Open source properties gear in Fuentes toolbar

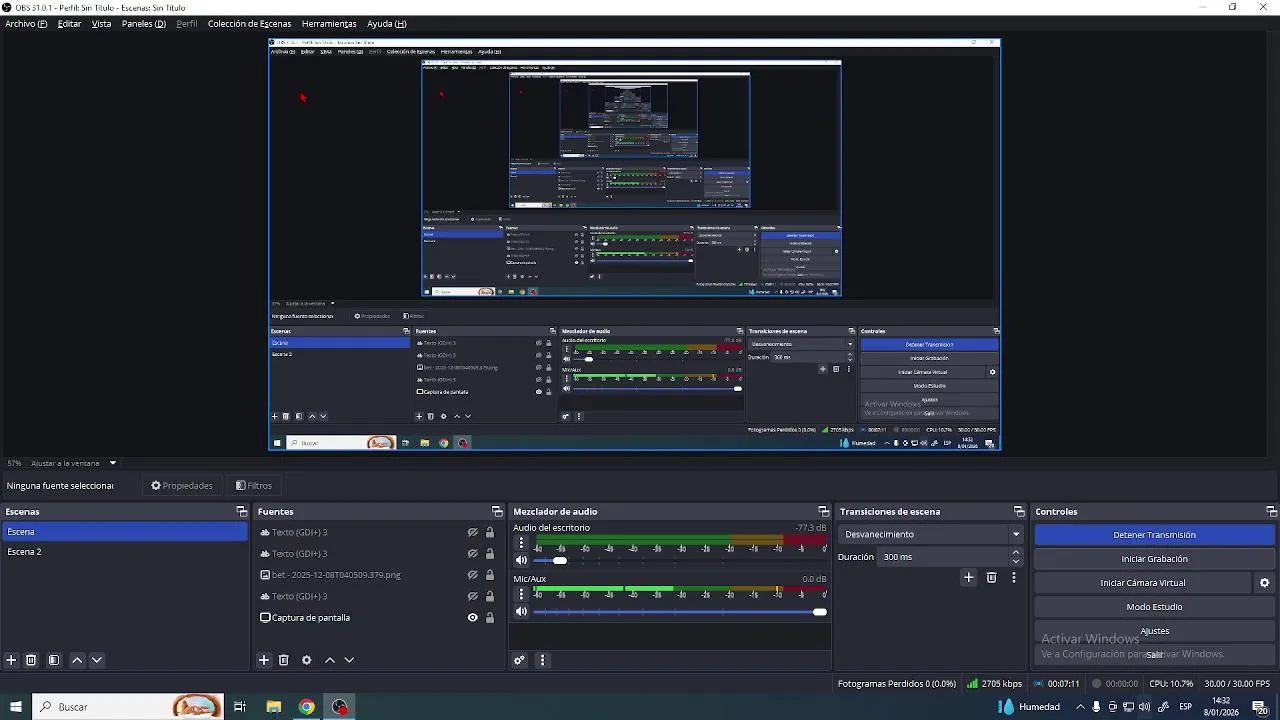307,660
